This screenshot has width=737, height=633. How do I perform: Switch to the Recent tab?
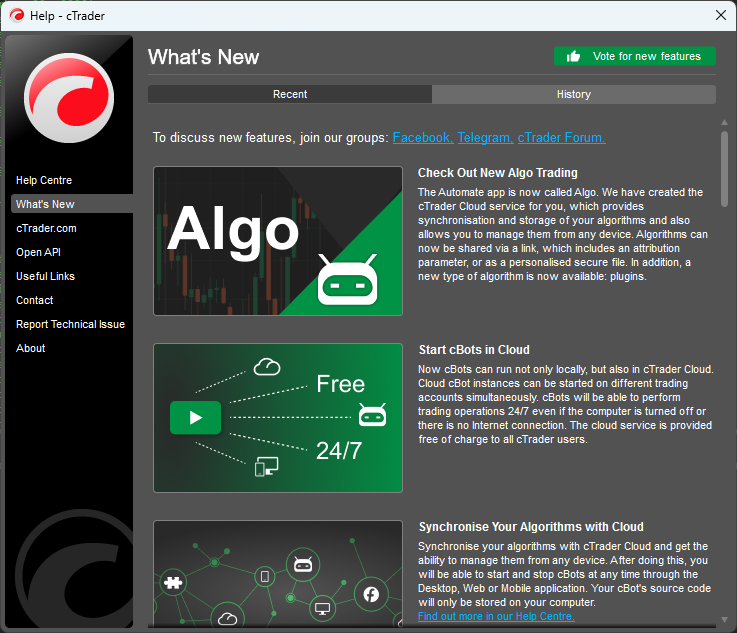[x=290, y=94]
